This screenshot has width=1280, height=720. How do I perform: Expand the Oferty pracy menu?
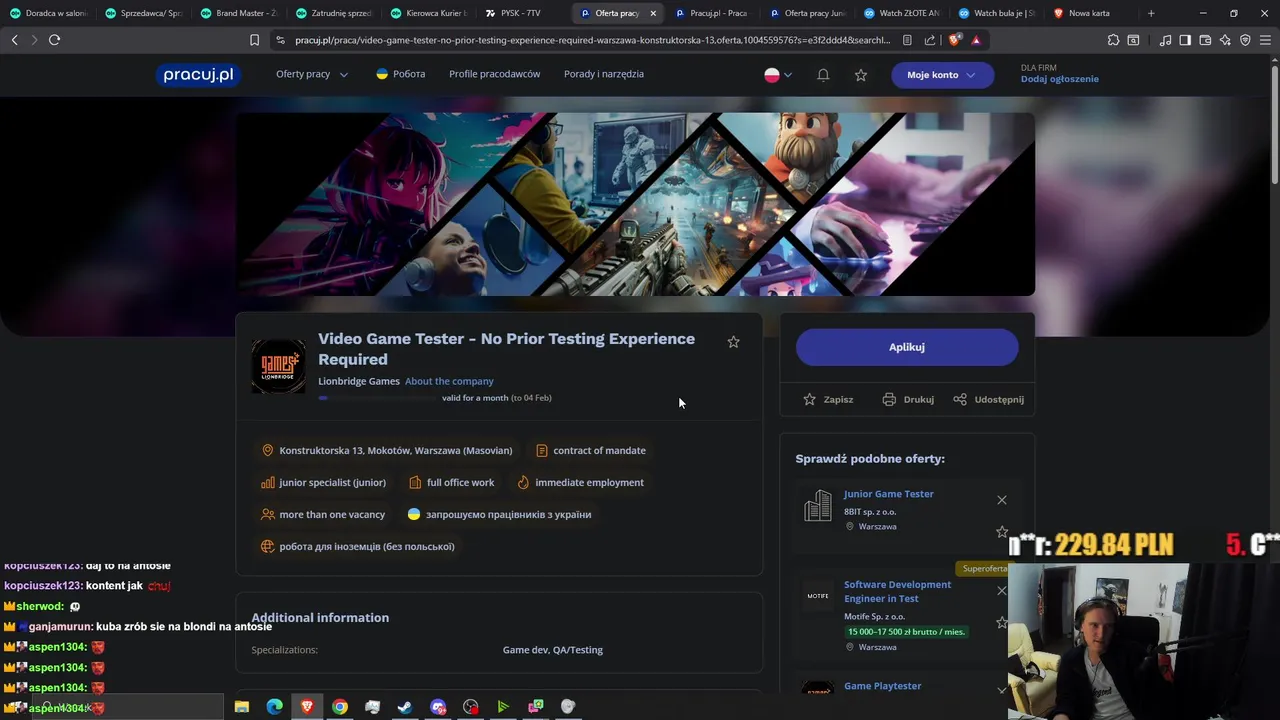[x=312, y=74]
